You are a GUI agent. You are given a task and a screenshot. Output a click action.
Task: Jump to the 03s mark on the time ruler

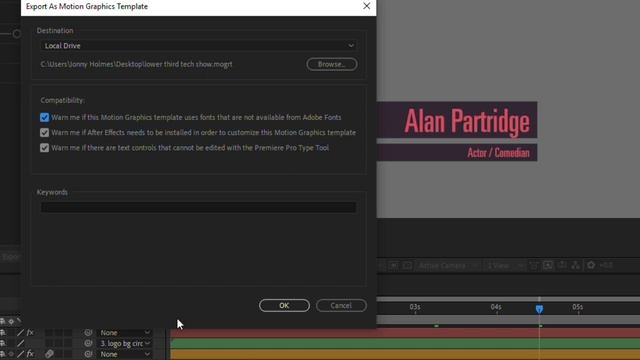pos(415,307)
